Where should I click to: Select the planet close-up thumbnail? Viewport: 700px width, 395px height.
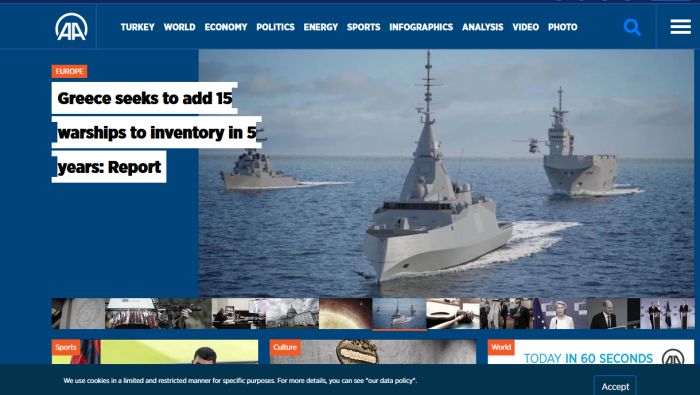tap(346, 314)
